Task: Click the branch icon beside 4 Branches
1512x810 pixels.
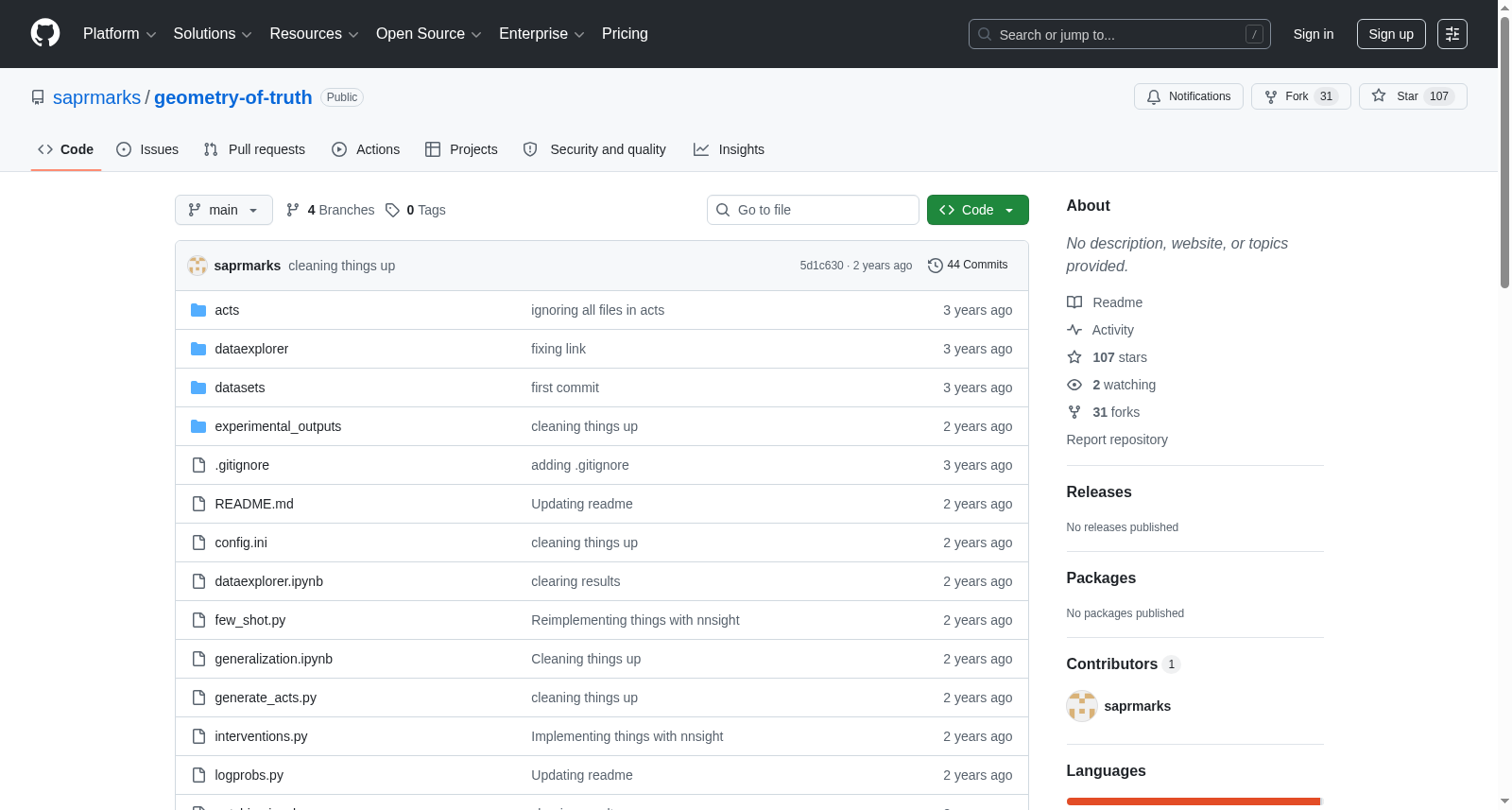Action: click(x=293, y=210)
